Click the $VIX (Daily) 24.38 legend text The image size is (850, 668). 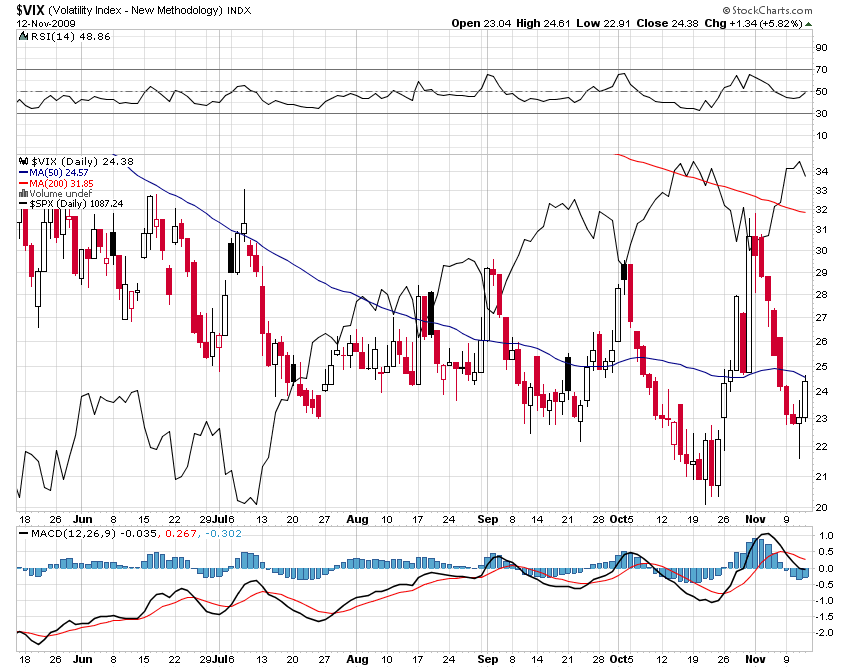tap(82, 162)
